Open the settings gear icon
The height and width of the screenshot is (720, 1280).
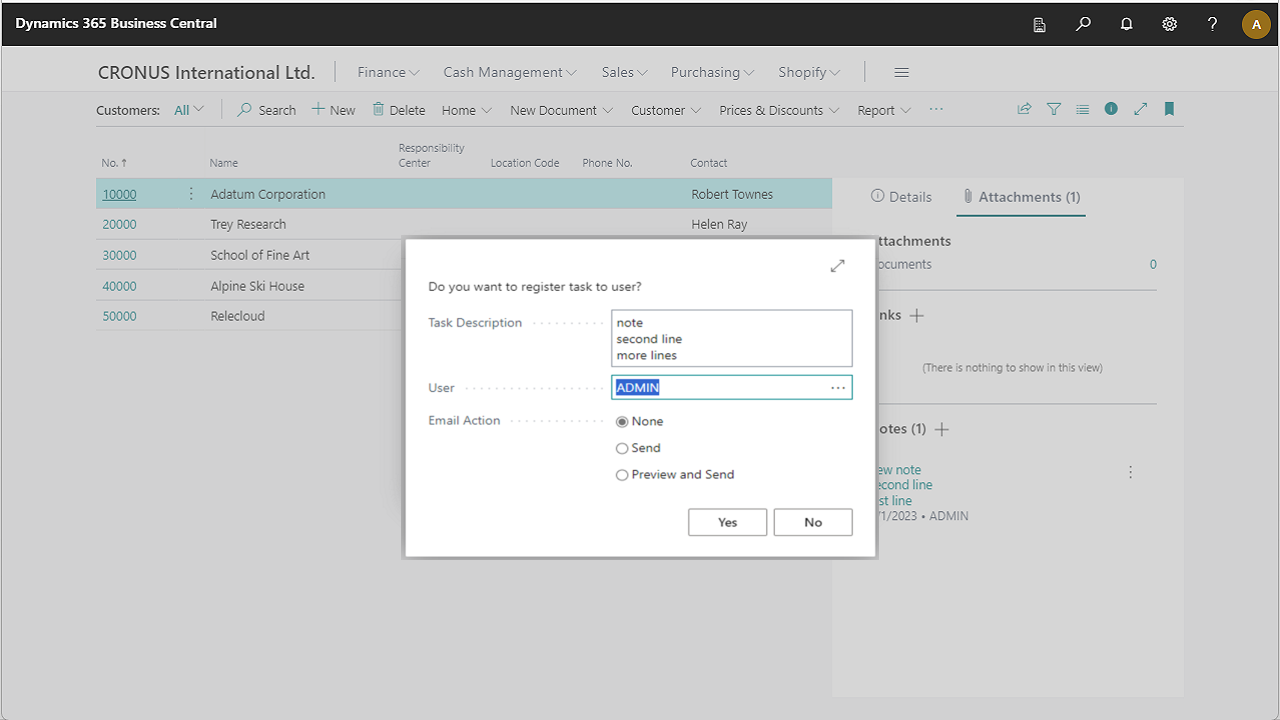[x=1169, y=24]
